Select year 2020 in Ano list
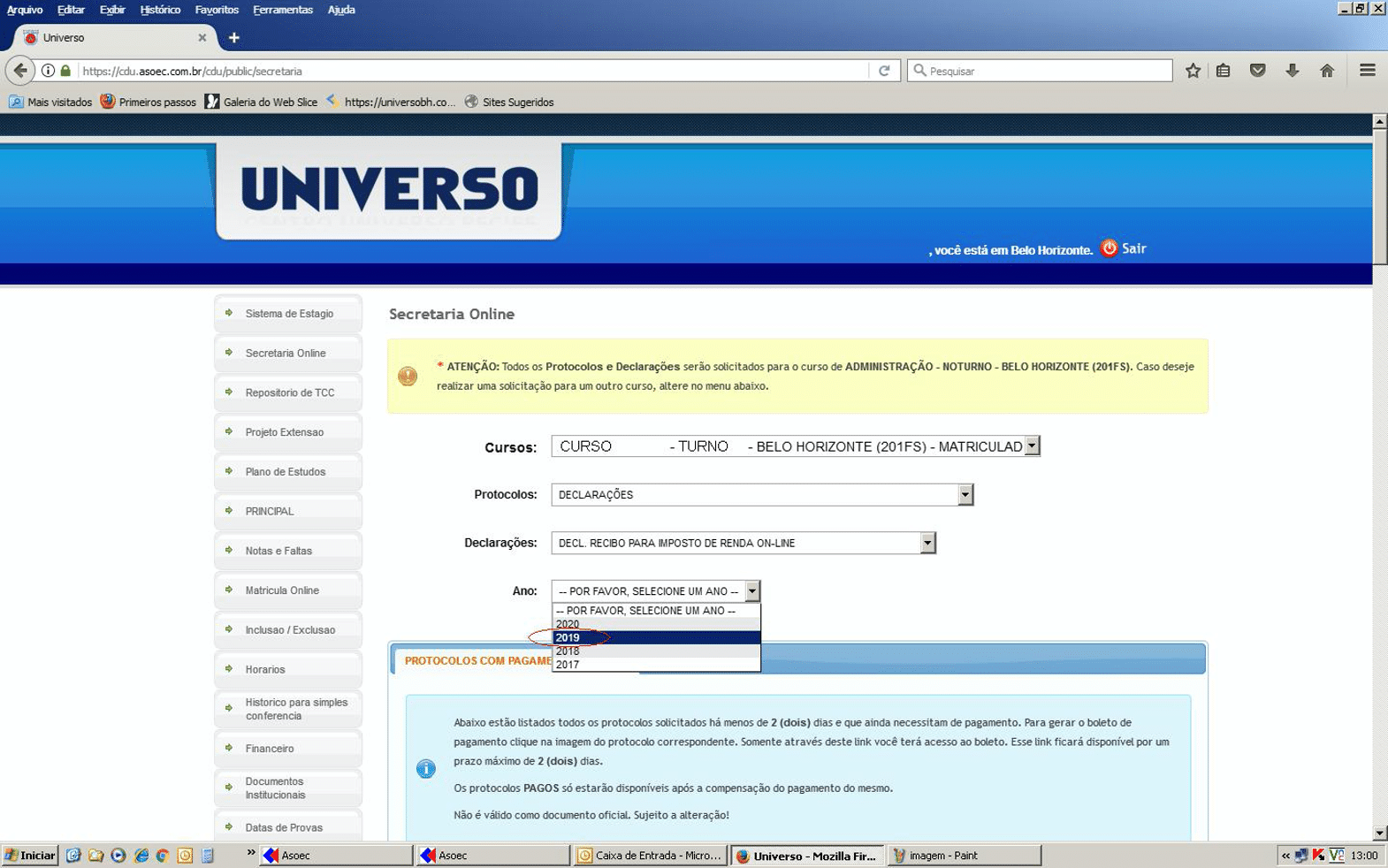Screen dimensions: 1388x868 (x=656, y=624)
